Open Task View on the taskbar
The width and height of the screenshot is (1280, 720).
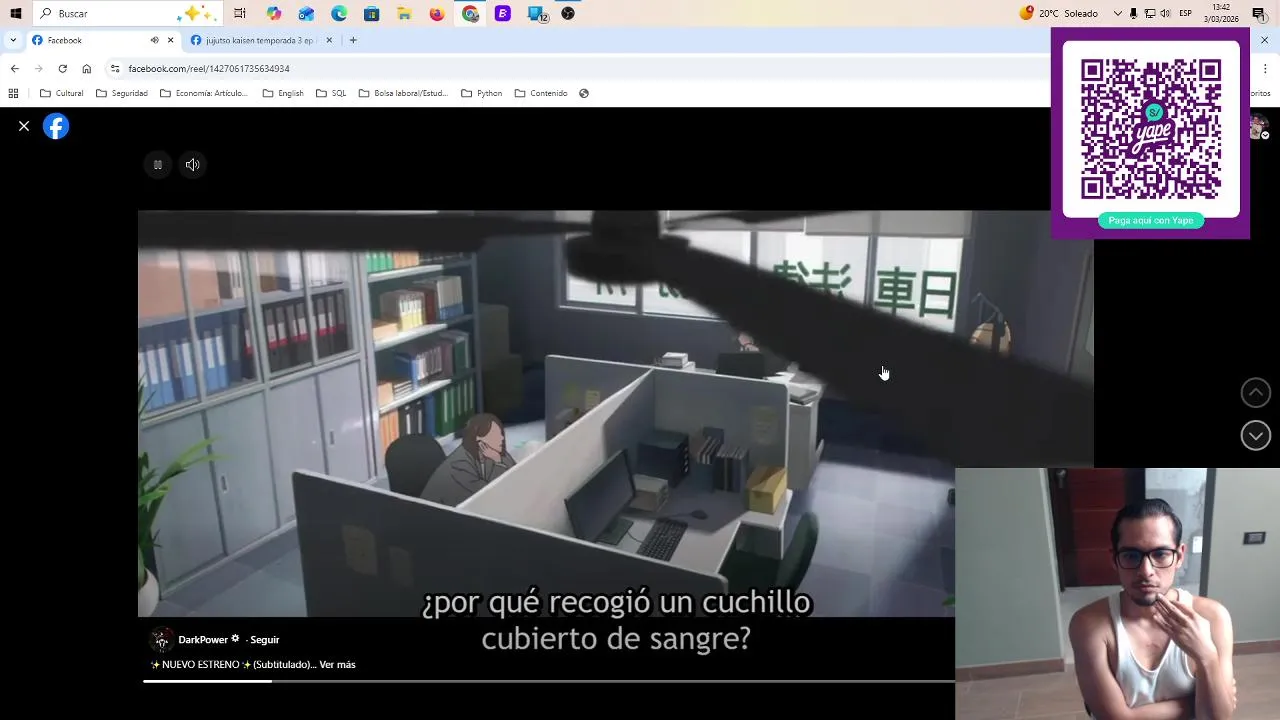tap(240, 13)
